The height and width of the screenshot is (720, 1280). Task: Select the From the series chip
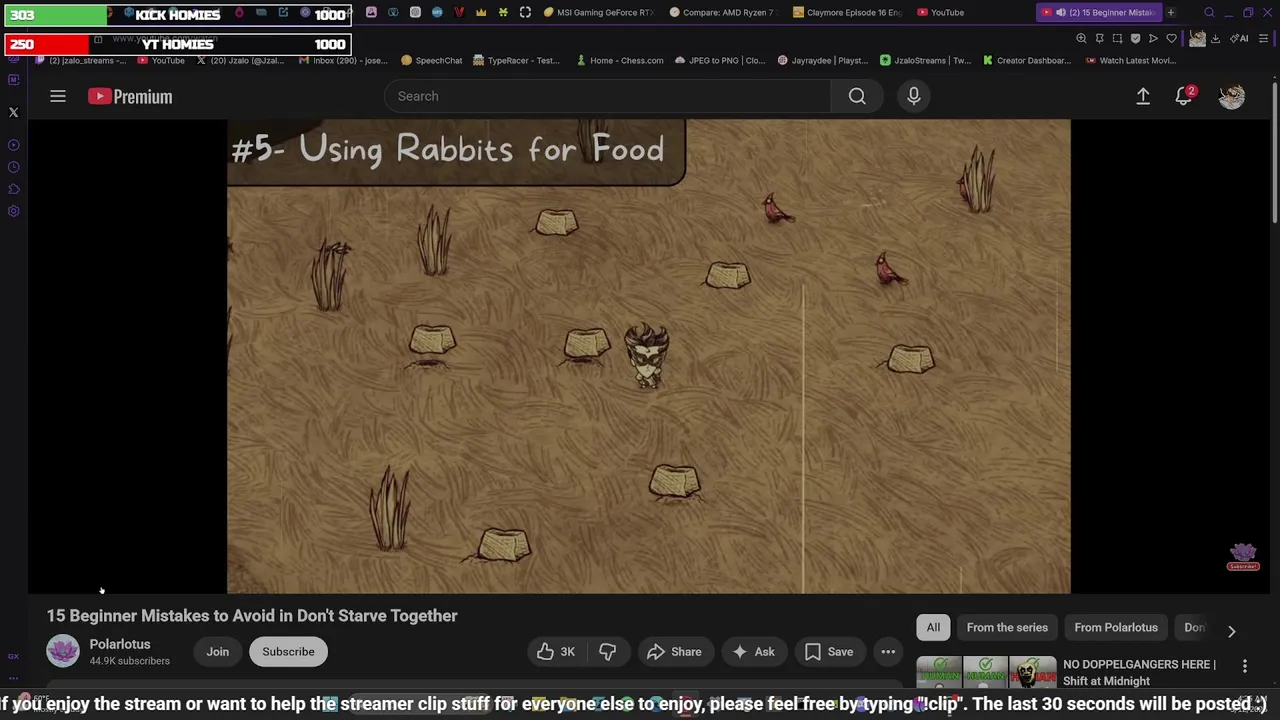(x=1007, y=628)
